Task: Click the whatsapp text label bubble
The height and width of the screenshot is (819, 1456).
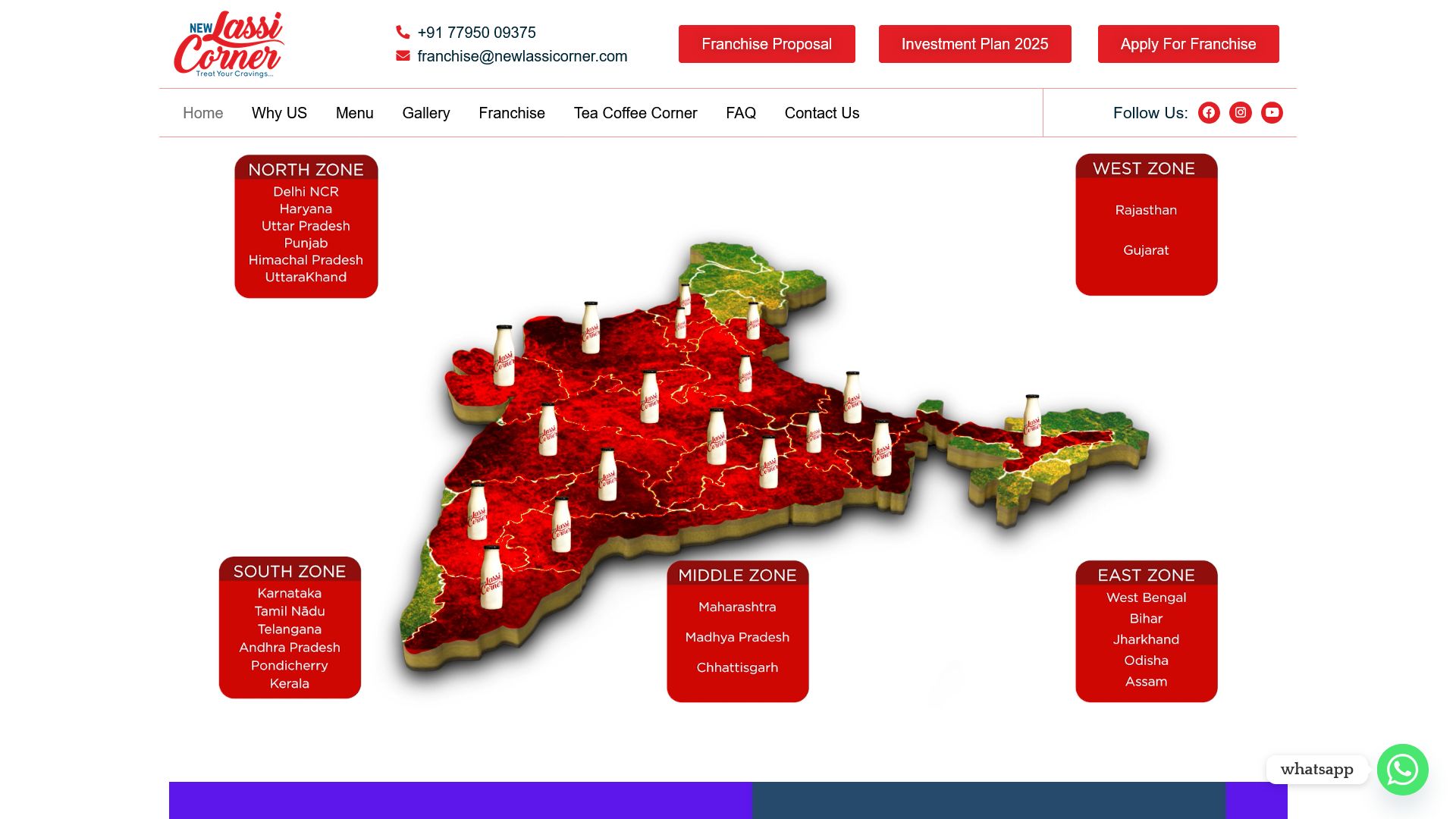Action: [x=1316, y=769]
